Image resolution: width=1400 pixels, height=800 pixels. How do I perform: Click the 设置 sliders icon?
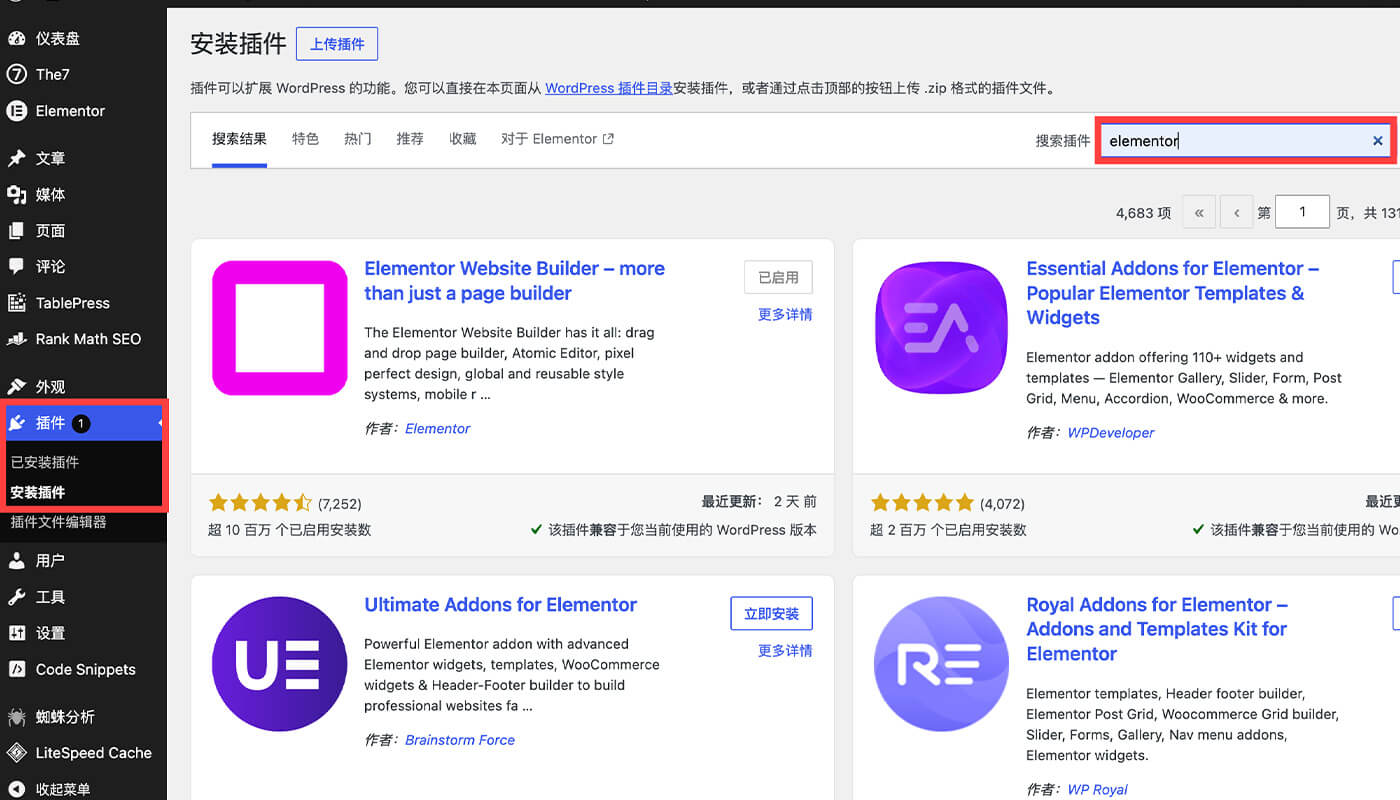[x=16, y=633]
